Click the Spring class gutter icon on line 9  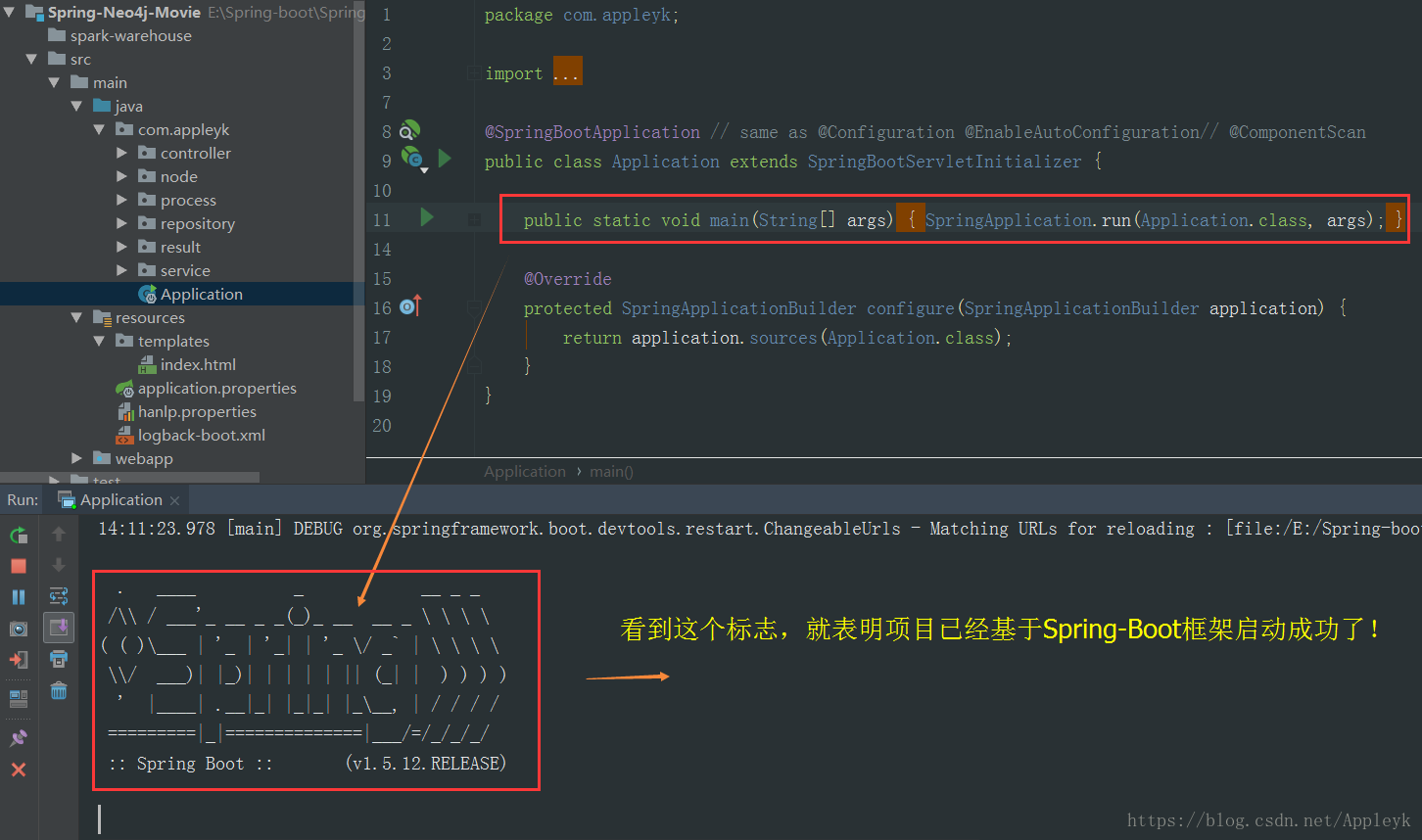[412, 157]
